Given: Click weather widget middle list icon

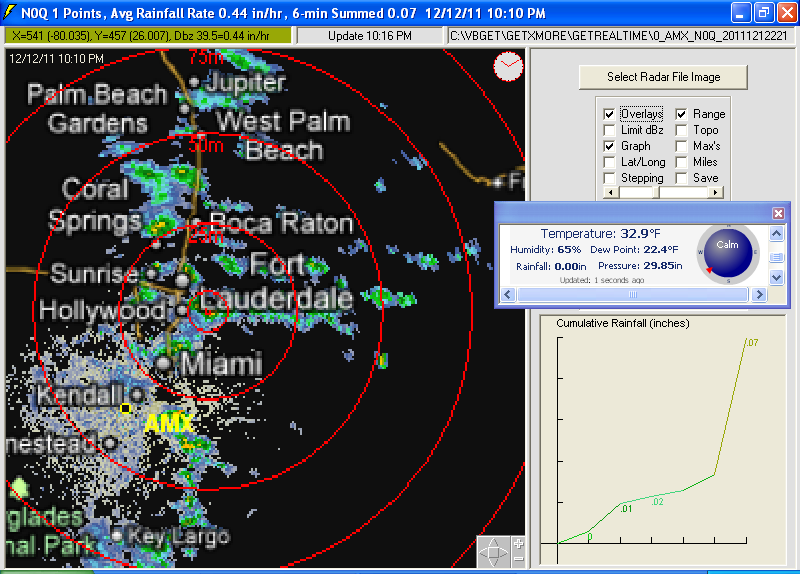Looking at the screenshot, I should 777,257.
